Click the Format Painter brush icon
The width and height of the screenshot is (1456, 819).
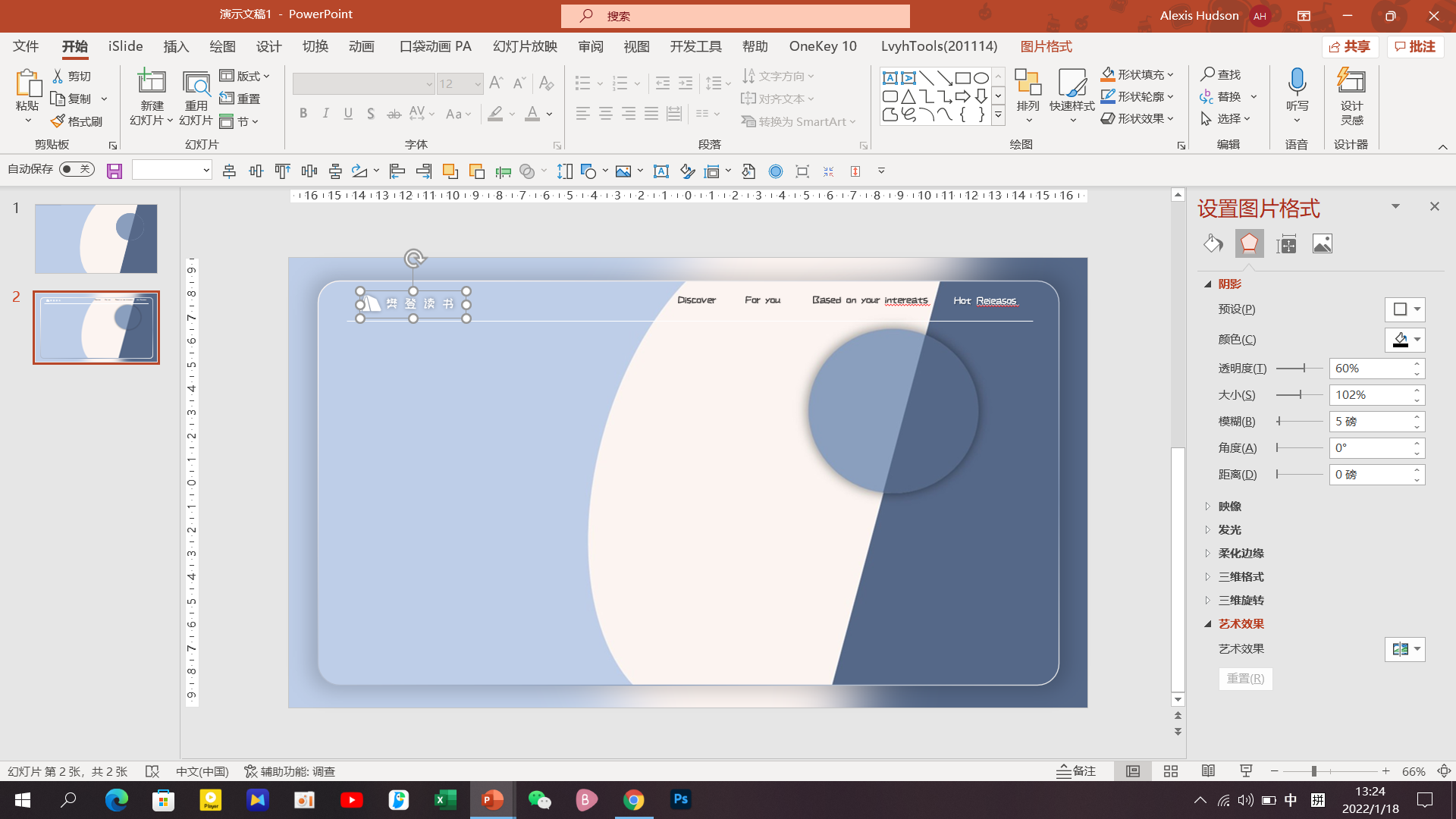(59, 121)
